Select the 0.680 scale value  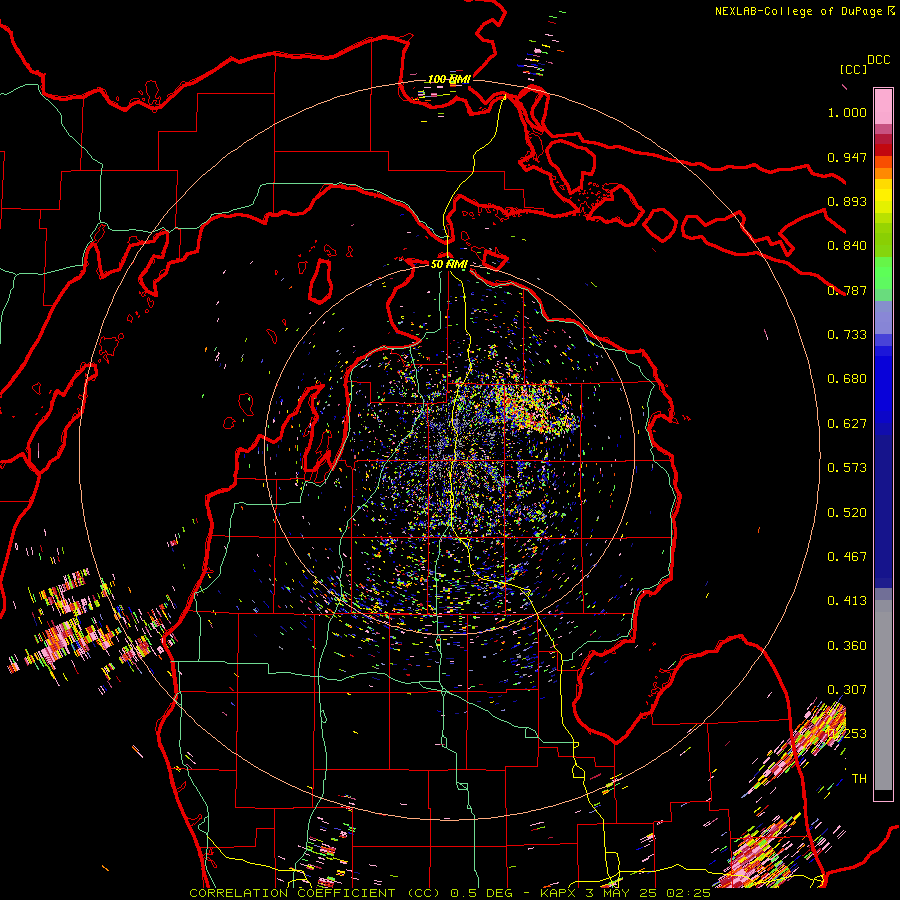847,379
